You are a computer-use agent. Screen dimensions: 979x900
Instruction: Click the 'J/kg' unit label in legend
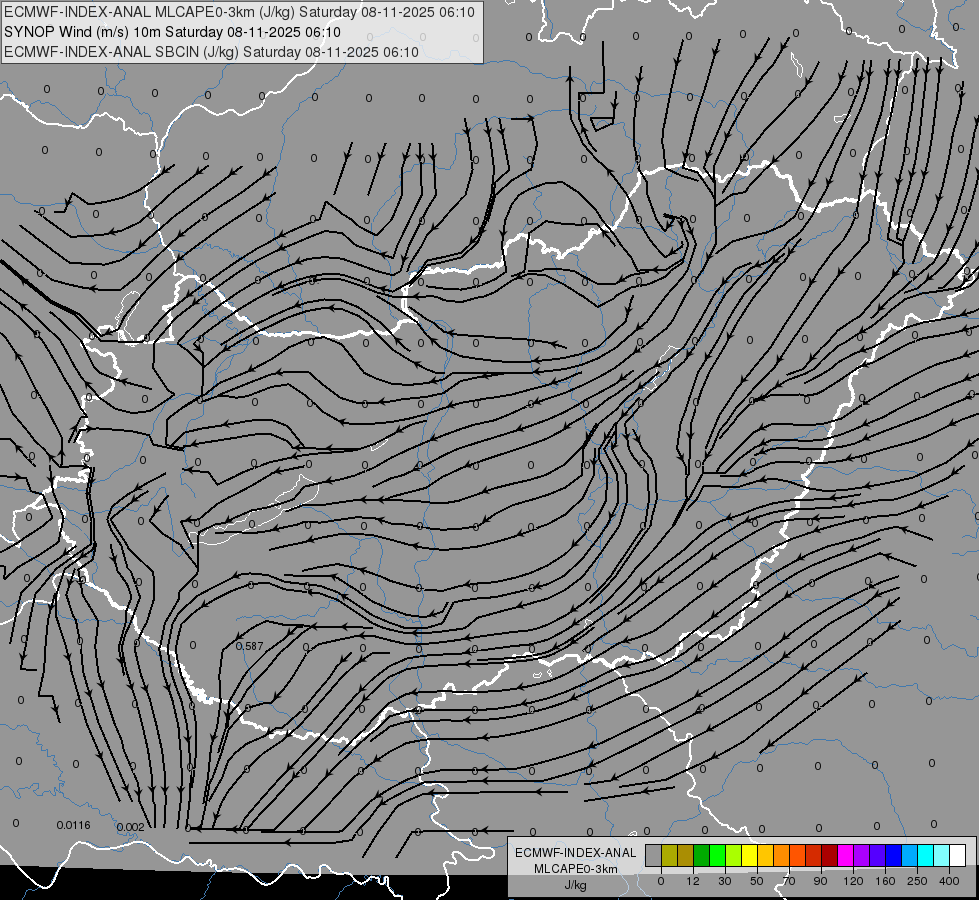click(575, 884)
